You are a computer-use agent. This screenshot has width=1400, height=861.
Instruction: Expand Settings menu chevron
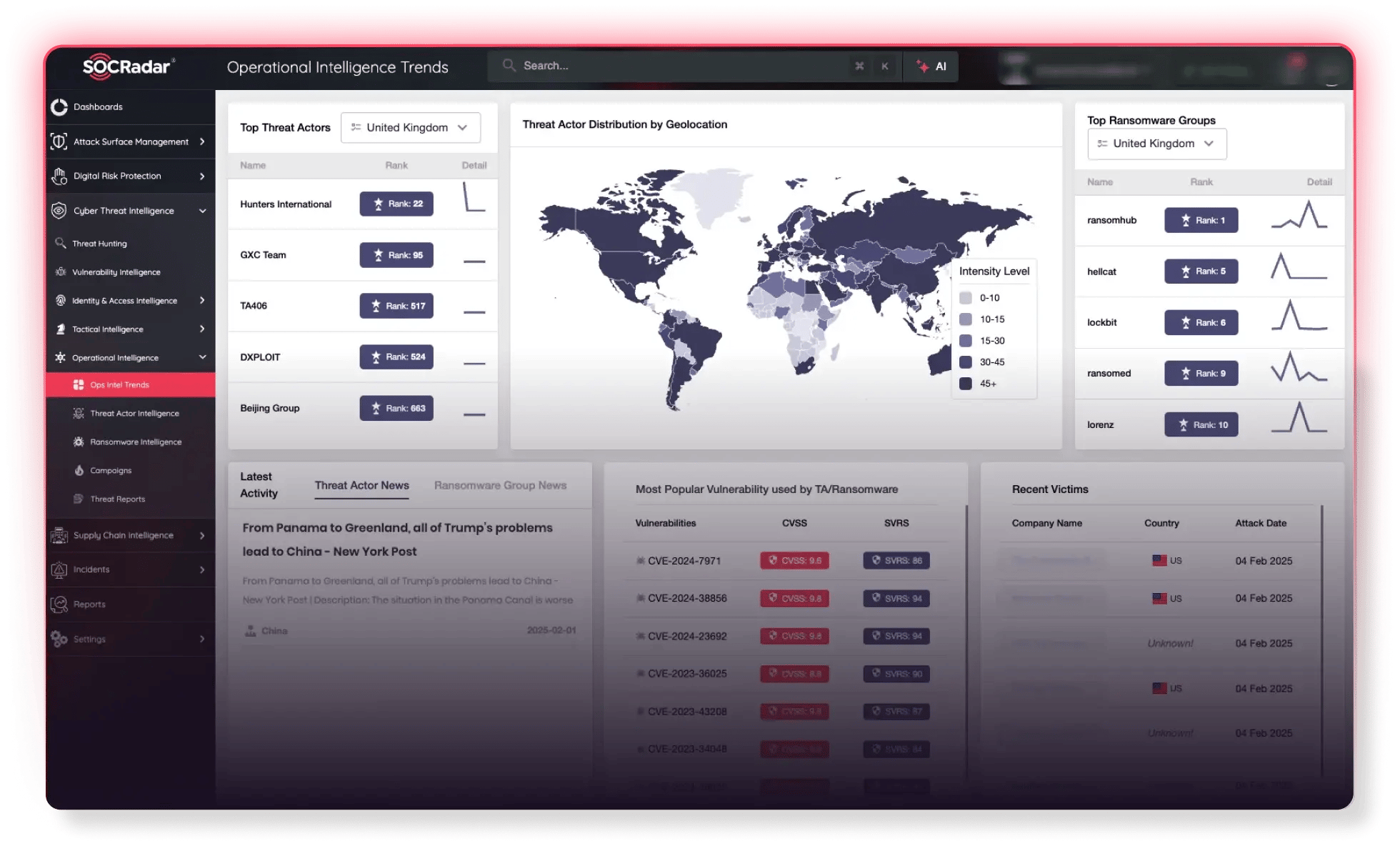coord(203,639)
